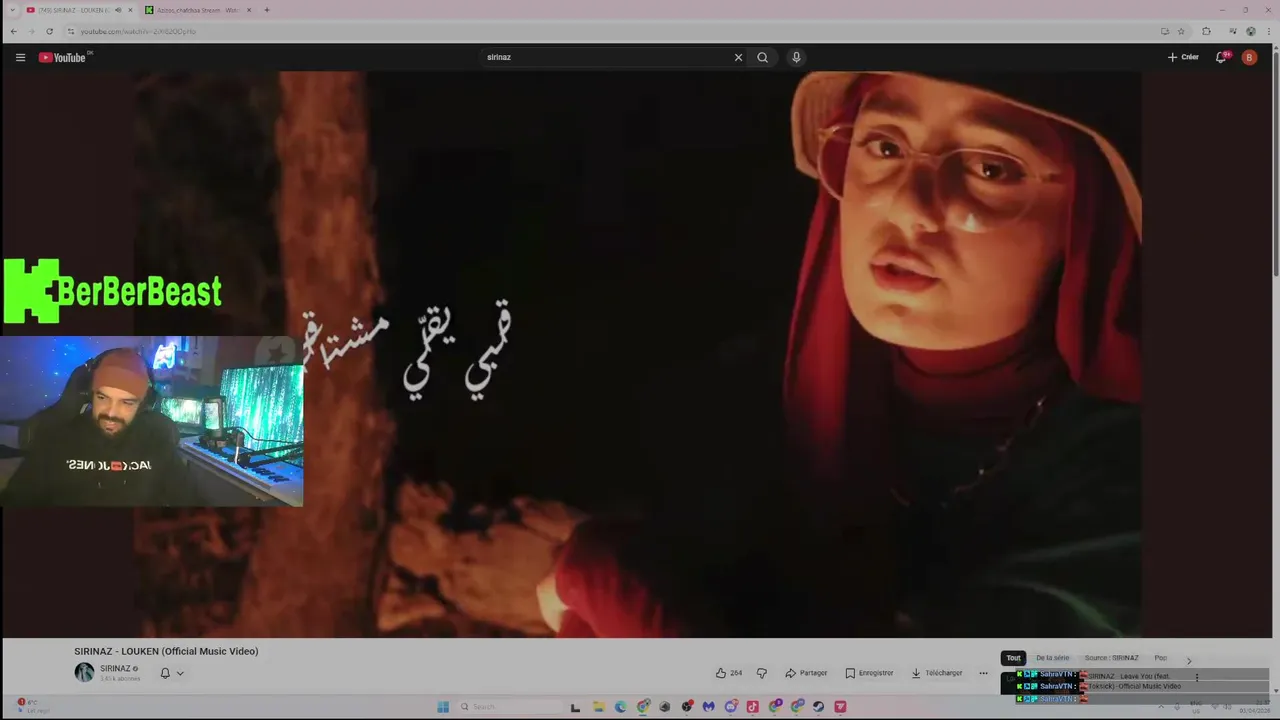
Task: Open Discord from the taskbar
Action: [730, 707]
